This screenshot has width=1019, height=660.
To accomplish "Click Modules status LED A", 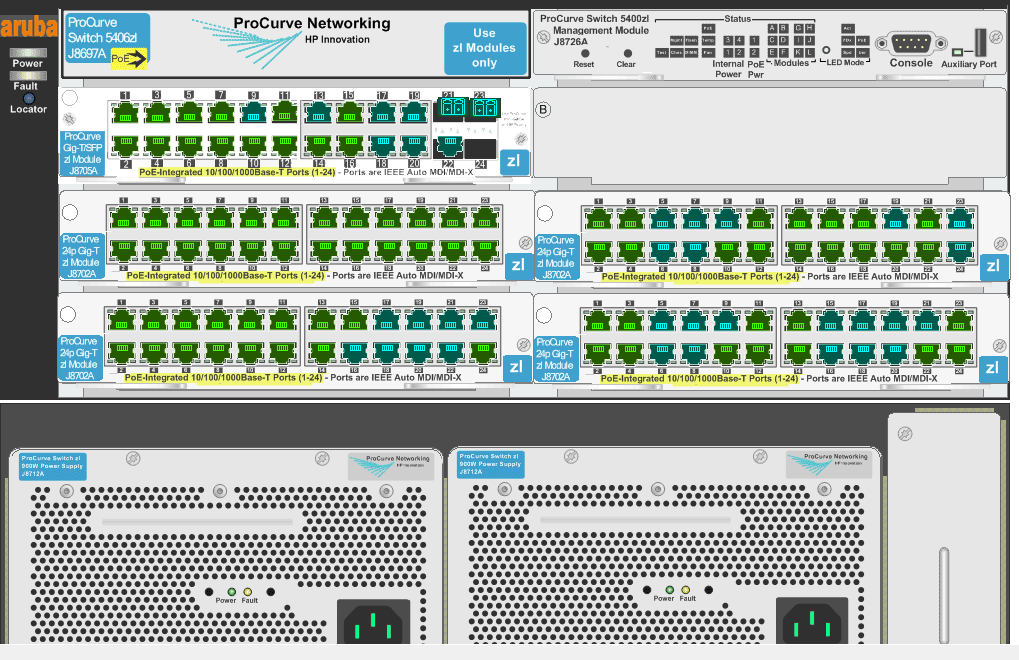I will point(773,28).
